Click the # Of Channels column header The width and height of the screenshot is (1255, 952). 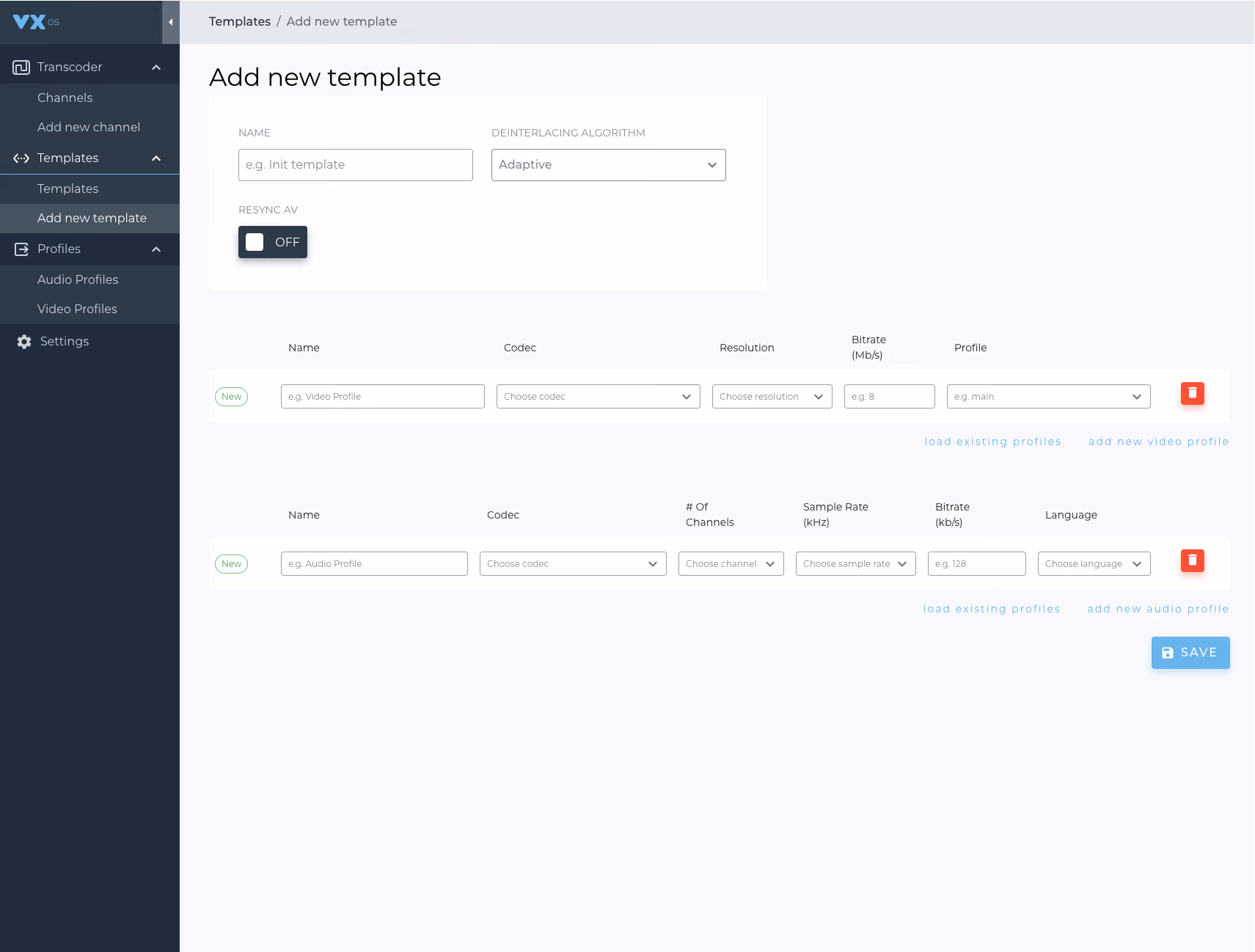[x=709, y=515]
